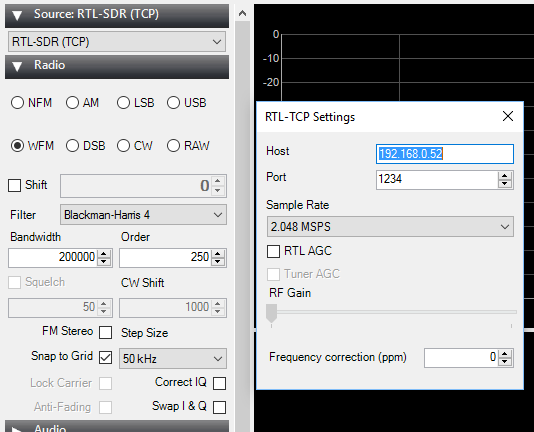The width and height of the screenshot is (534, 432).
Task: Open the 50 kHz Step Size dropdown
Action: (173, 358)
